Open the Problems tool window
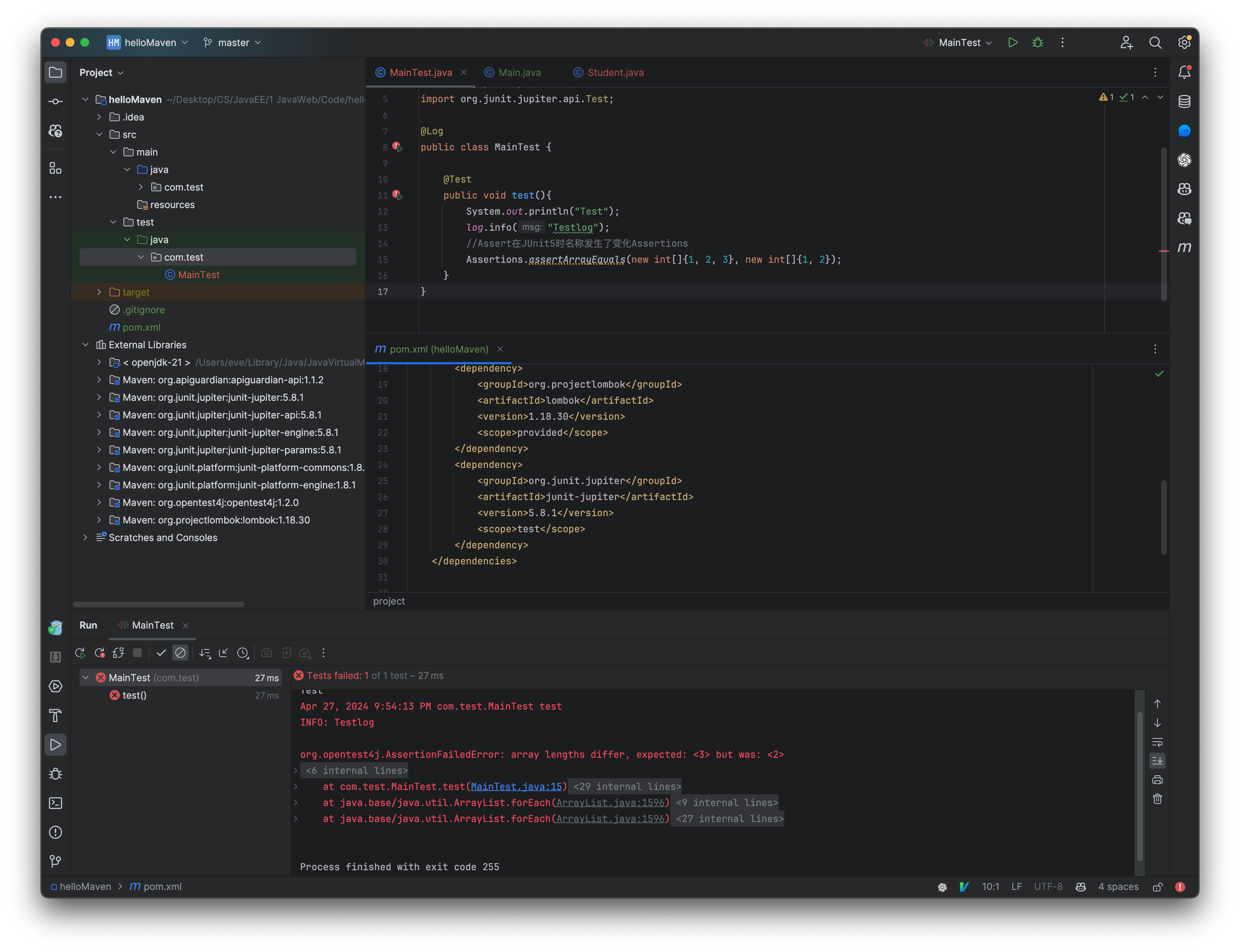1240x952 pixels. 56,832
